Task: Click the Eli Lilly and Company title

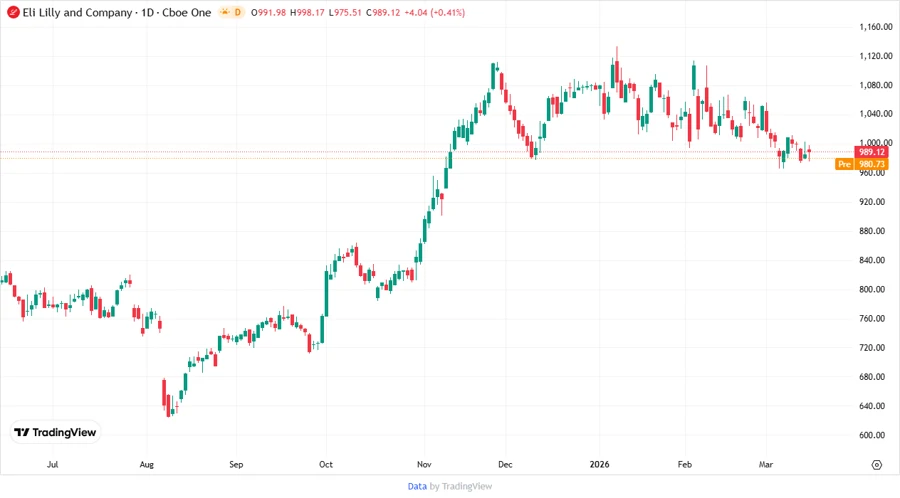Action: 77,12
